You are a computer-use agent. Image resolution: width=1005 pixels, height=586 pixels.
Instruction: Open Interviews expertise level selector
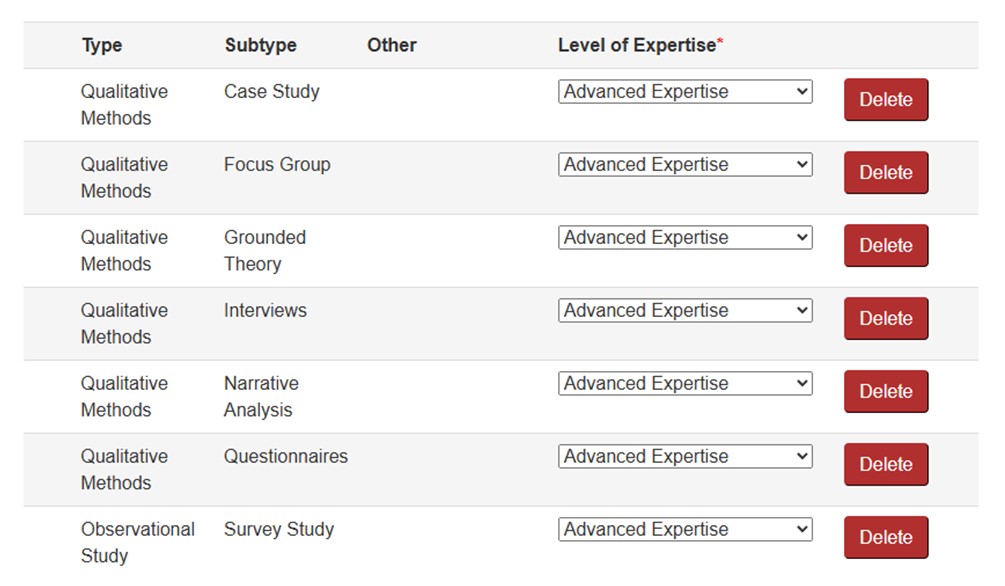[685, 311]
